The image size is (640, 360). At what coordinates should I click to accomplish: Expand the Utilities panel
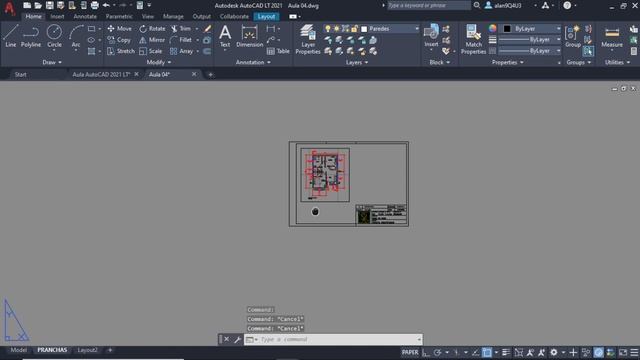point(617,62)
